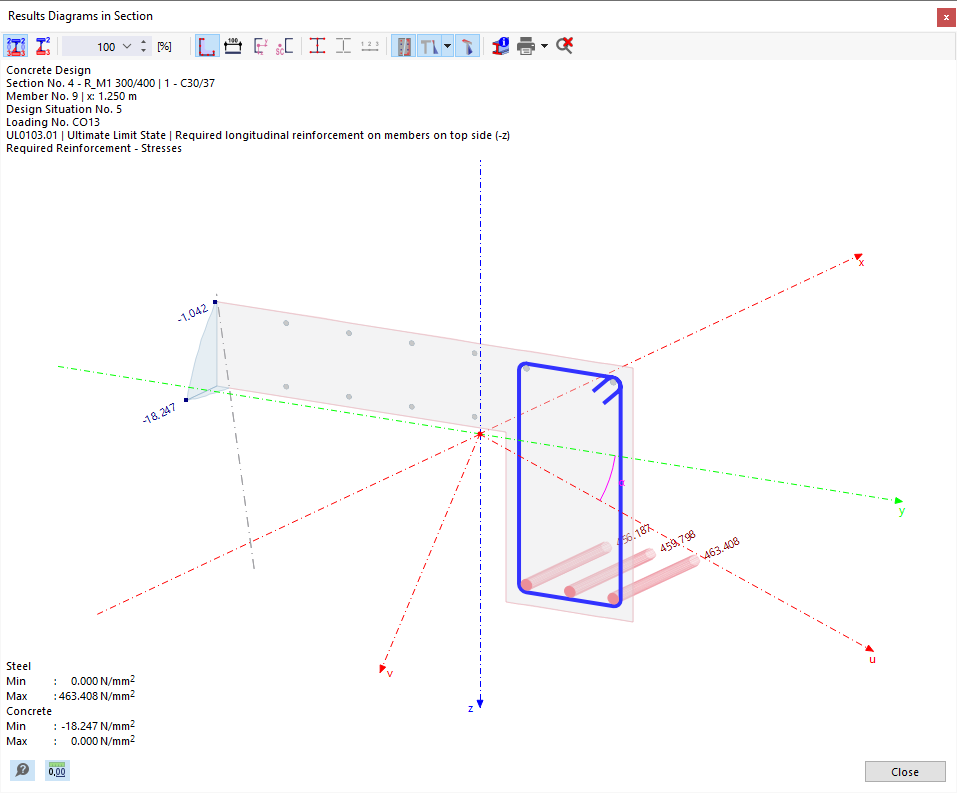
Task: Click the rightmost red rebar at 463.408
Action: pos(656,580)
